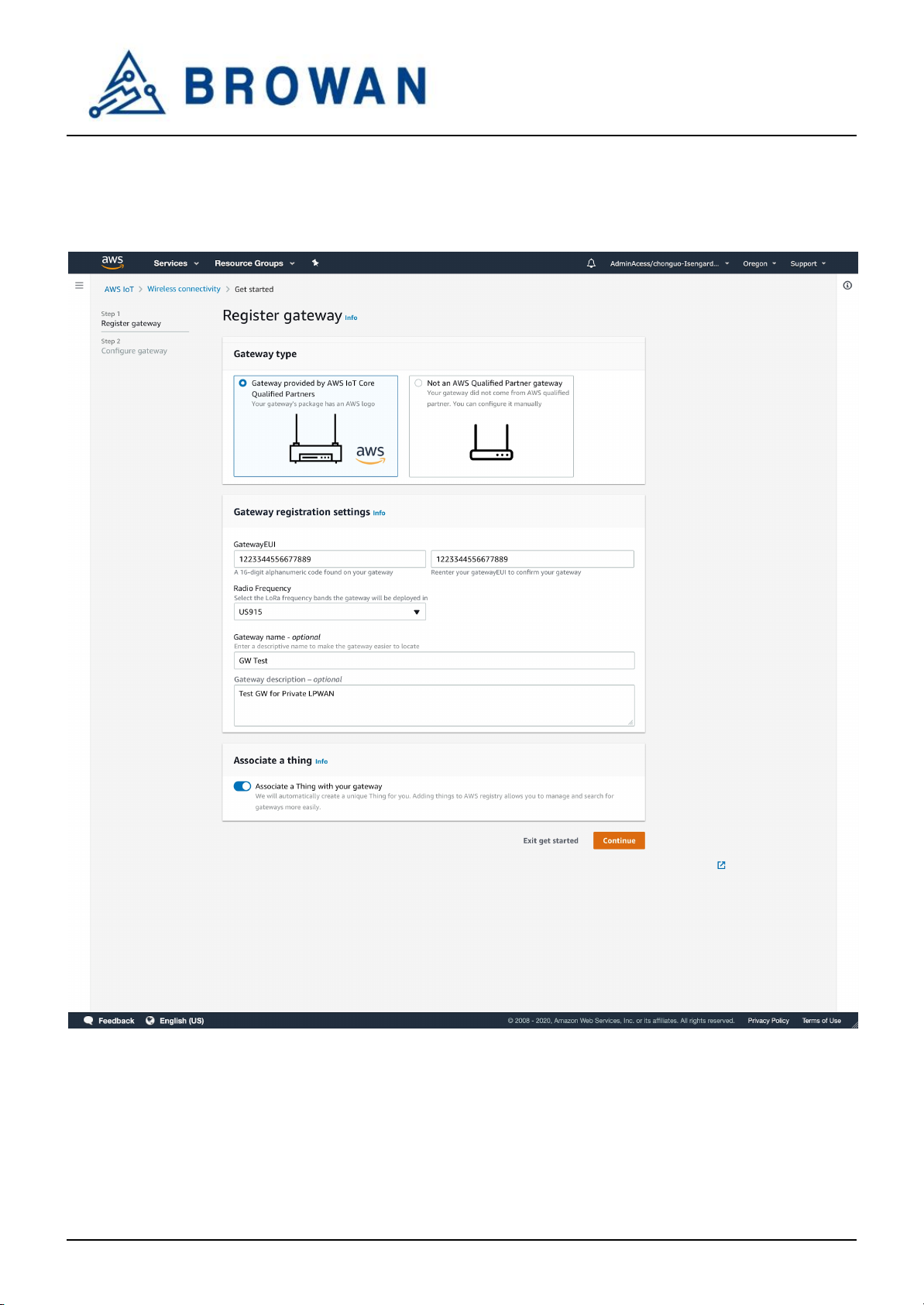The image size is (924, 1305).
Task: Click the plain gateway router image
Action: pyautogui.click(x=491, y=442)
